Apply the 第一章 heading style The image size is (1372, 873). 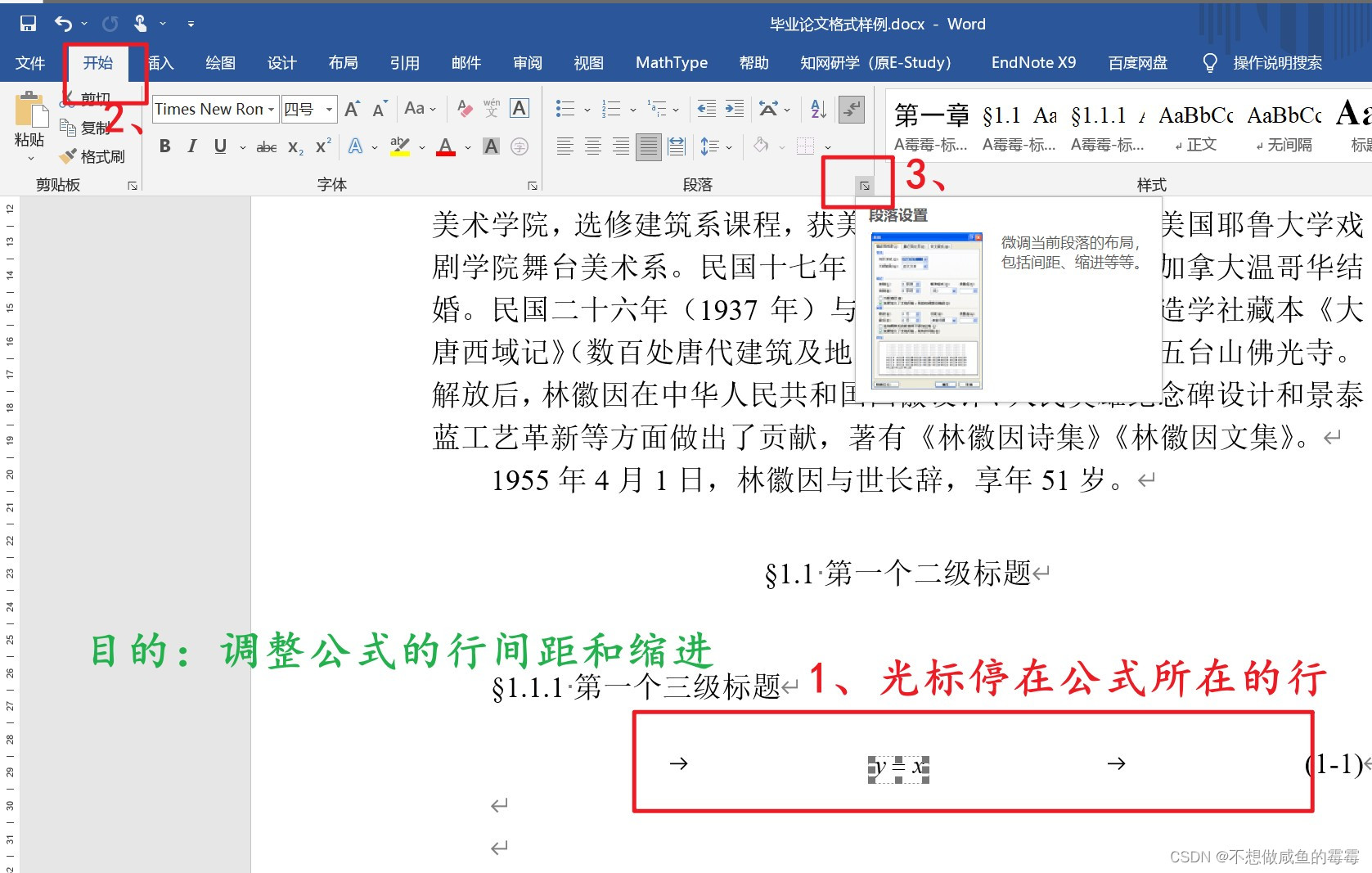point(931,127)
